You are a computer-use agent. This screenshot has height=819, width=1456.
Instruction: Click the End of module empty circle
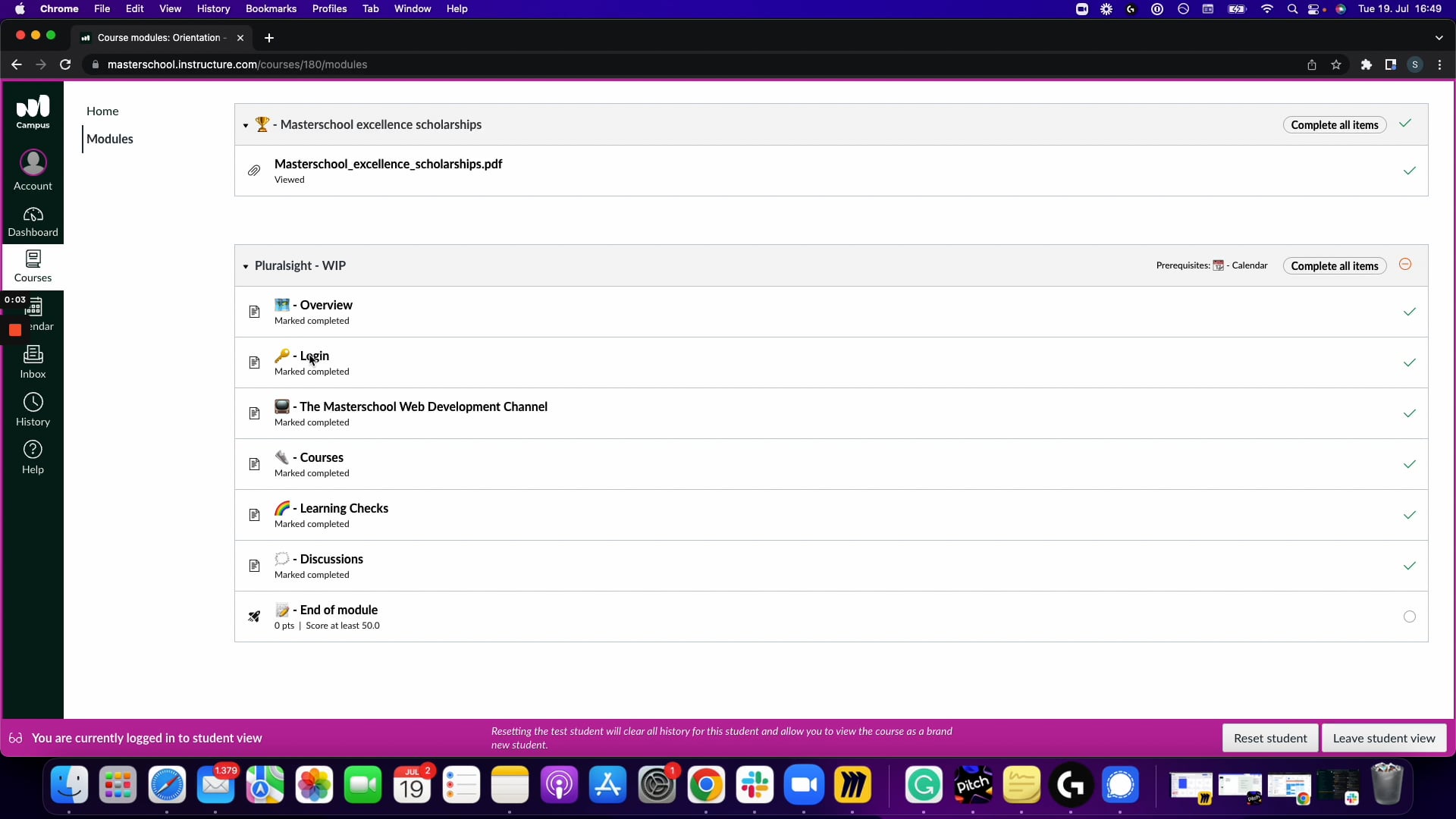(1409, 617)
